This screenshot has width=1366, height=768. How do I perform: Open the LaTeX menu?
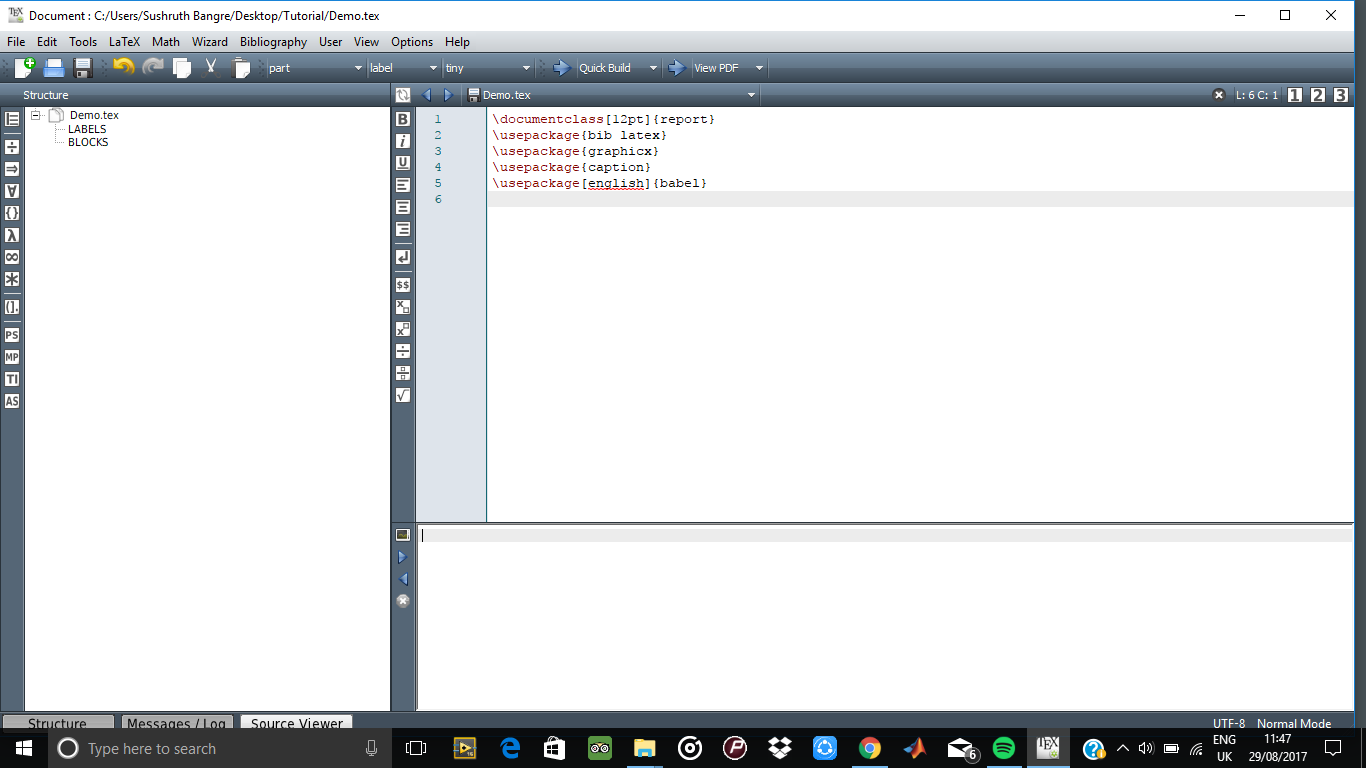[125, 42]
